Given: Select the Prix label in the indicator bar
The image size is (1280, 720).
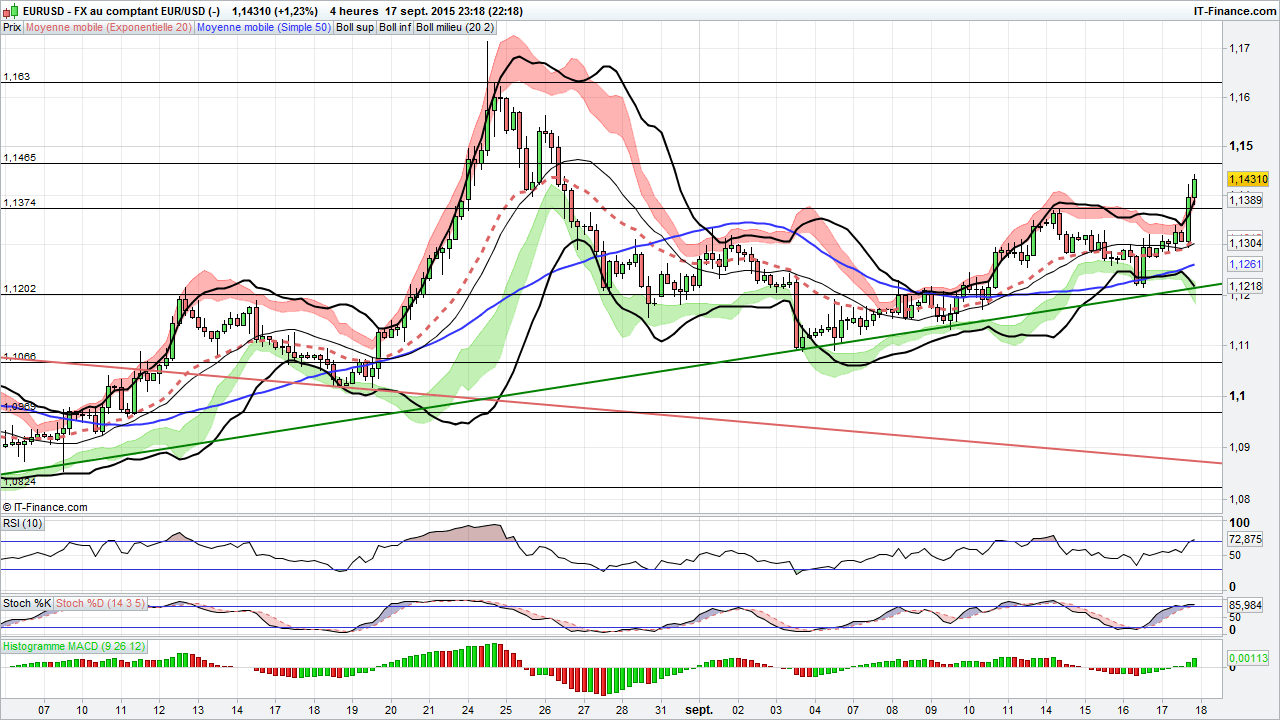Looking at the screenshot, I should pos(11,28).
